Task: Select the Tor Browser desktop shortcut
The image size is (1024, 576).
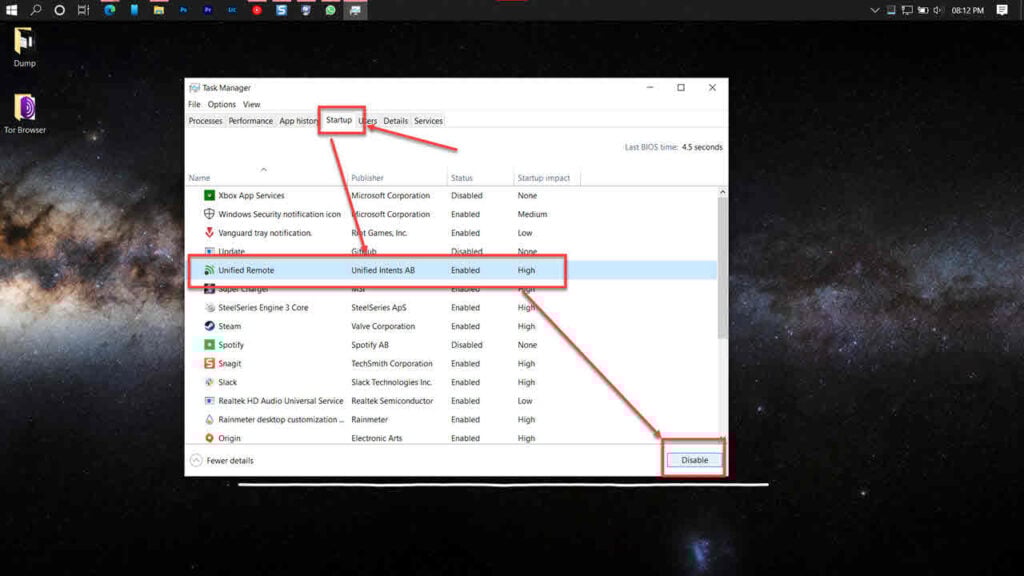Action: [x=25, y=114]
